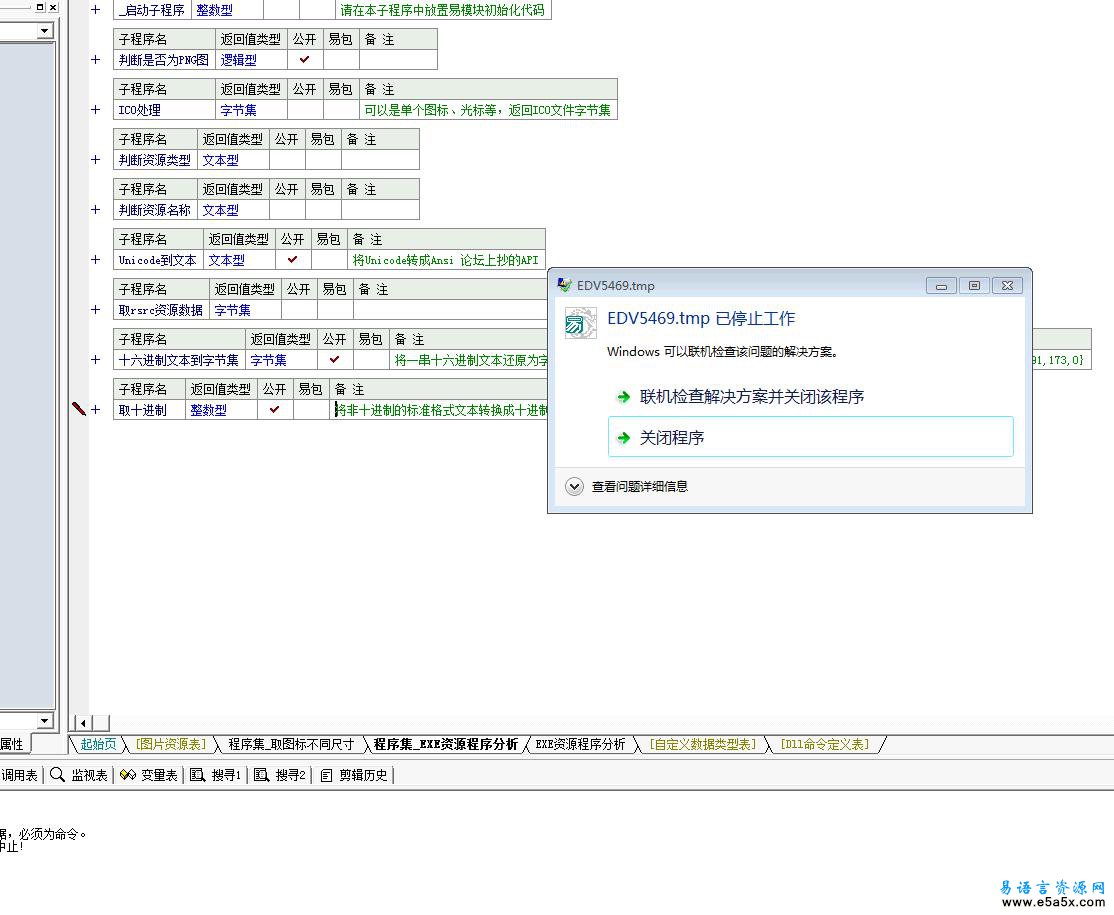Screen dimensions: 1114x915
Task: Toggle 公开 for ICO处理
Action: tap(305, 109)
